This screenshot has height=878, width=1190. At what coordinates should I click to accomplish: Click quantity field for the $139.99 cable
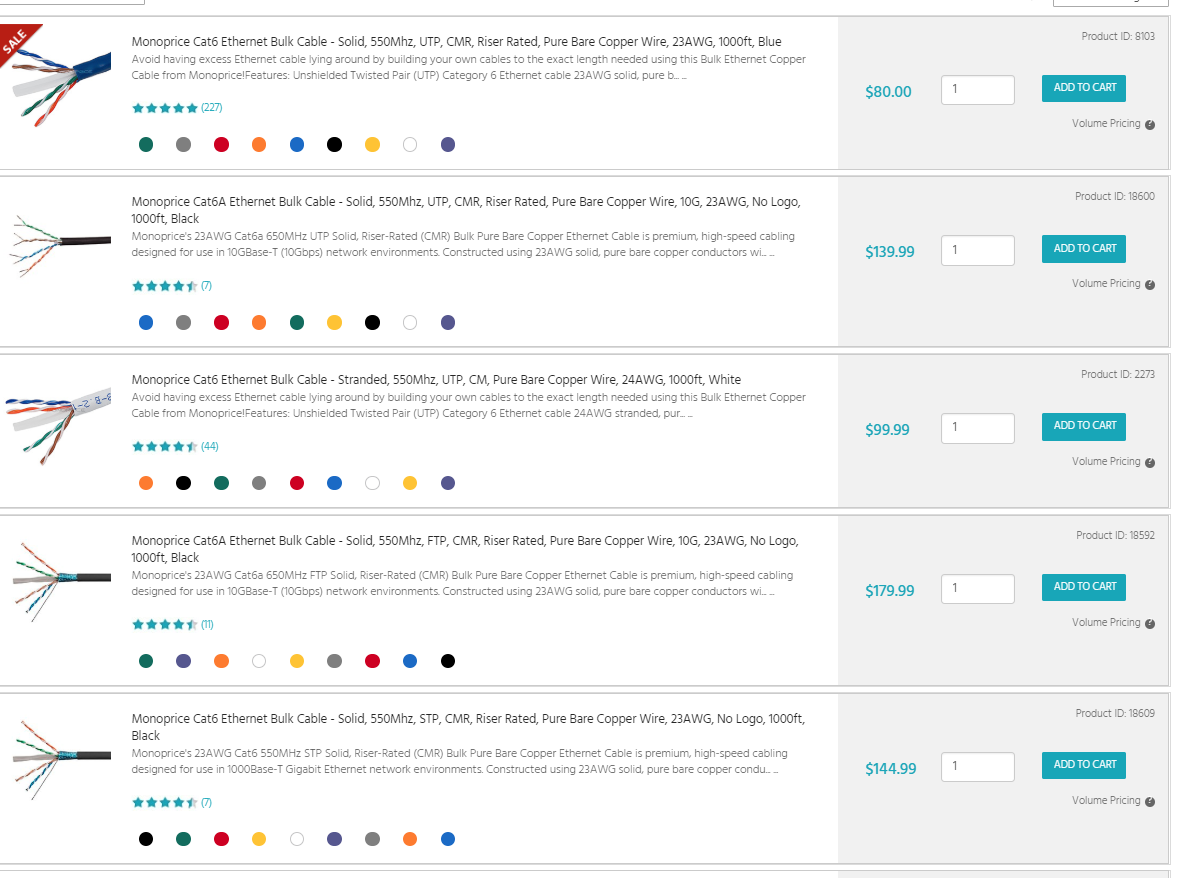tap(978, 250)
